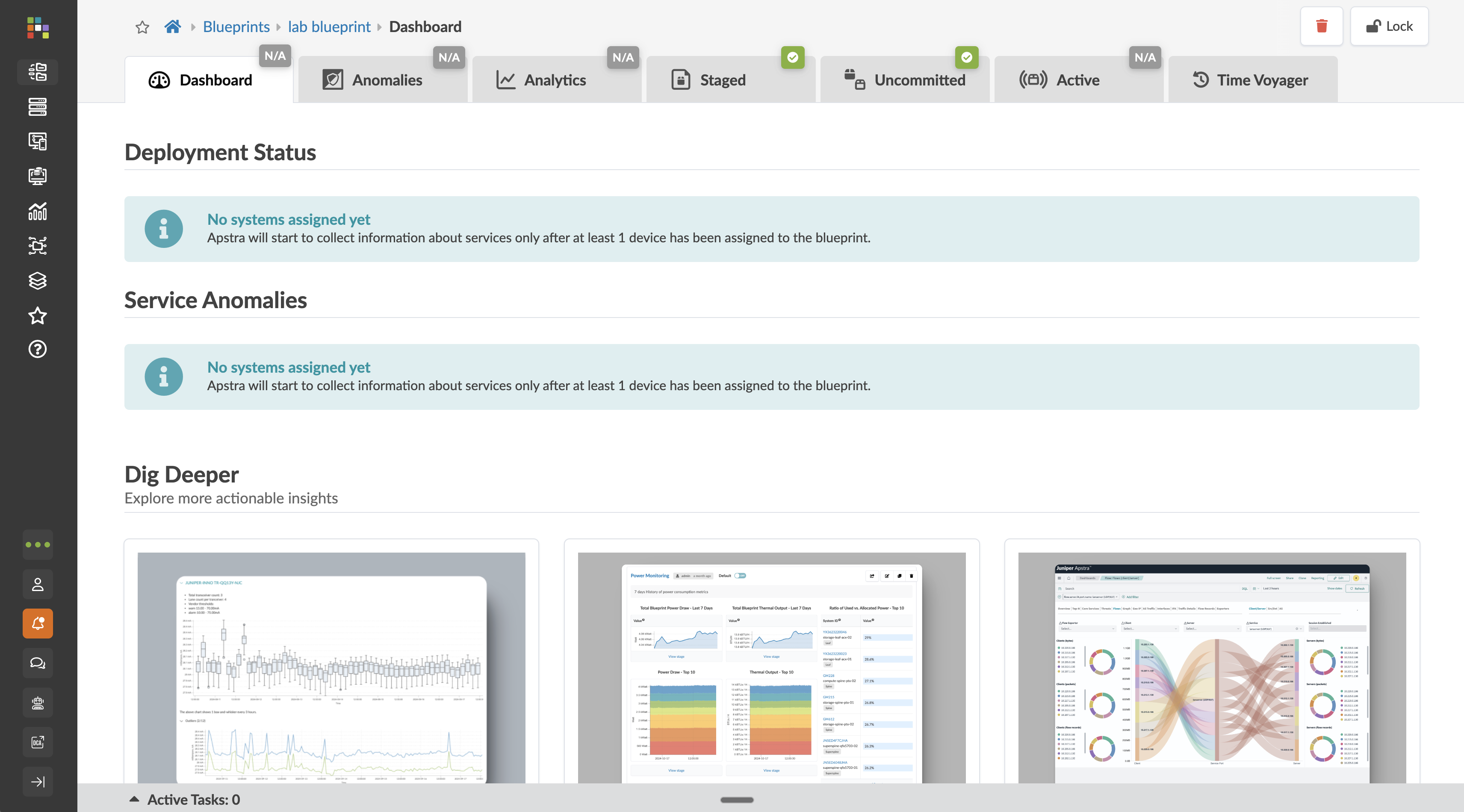This screenshot has height=812, width=1464.
Task: Lock the blueprint with the Lock control
Action: (x=1389, y=26)
